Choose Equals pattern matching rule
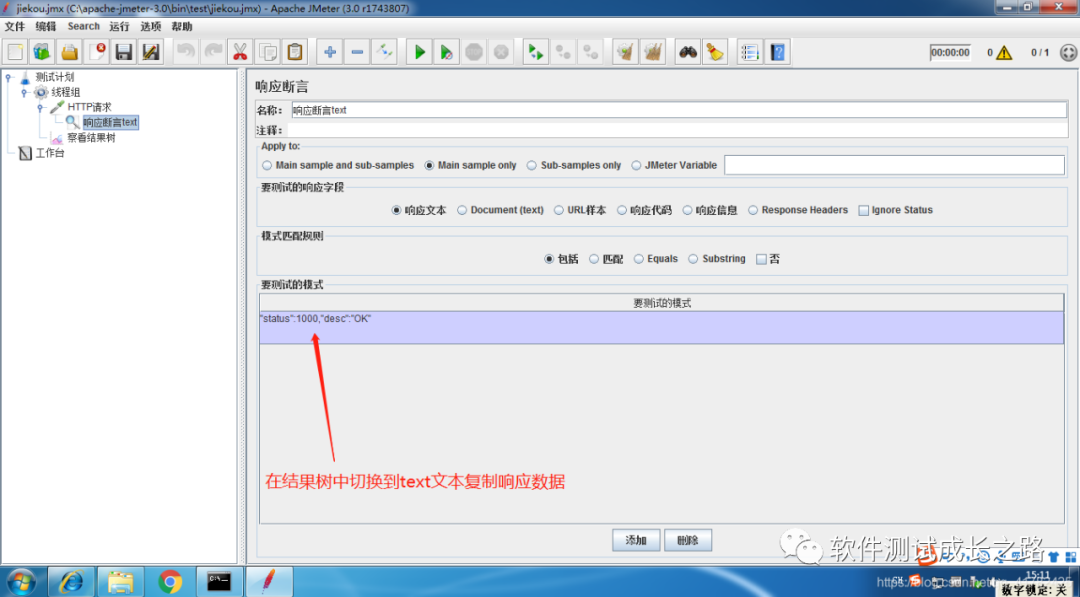The width and height of the screenshot is (1080, 597). pos(655,259)
